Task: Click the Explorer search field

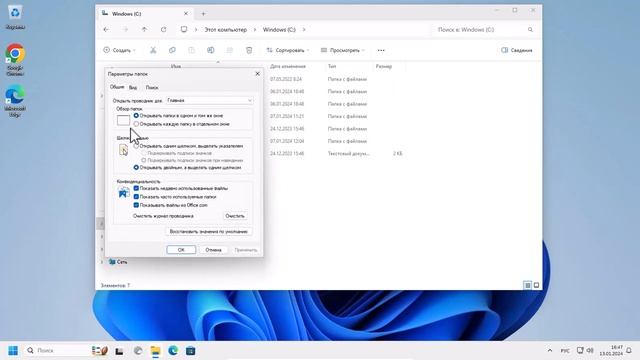Action: (484, 30)
